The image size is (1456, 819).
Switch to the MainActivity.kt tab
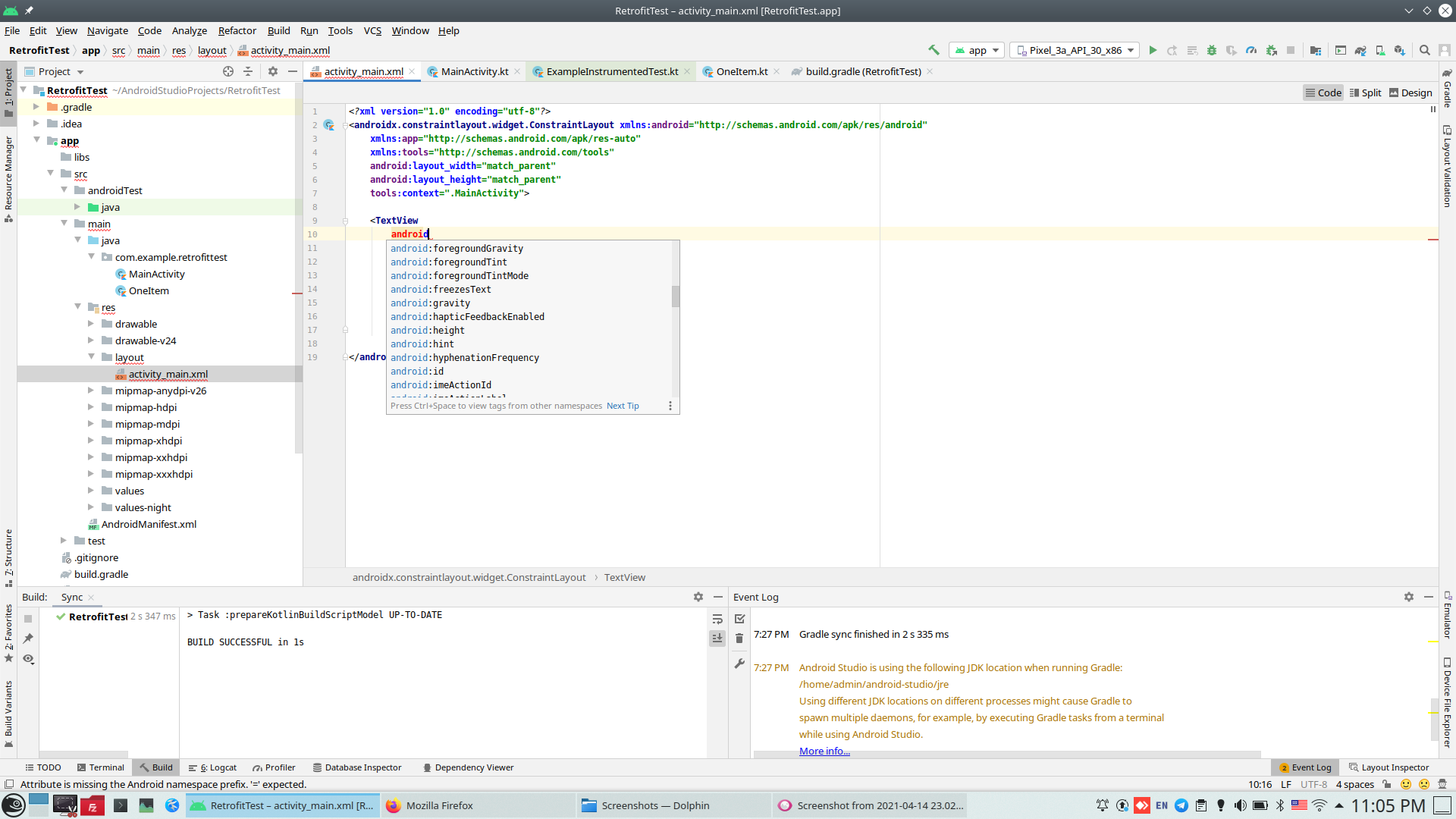[474, 71]
